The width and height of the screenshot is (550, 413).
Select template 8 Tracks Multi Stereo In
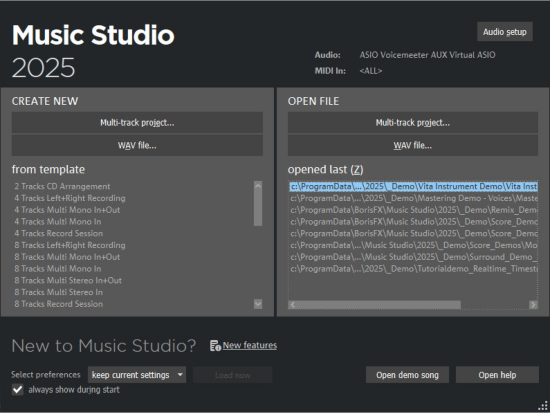58,292
